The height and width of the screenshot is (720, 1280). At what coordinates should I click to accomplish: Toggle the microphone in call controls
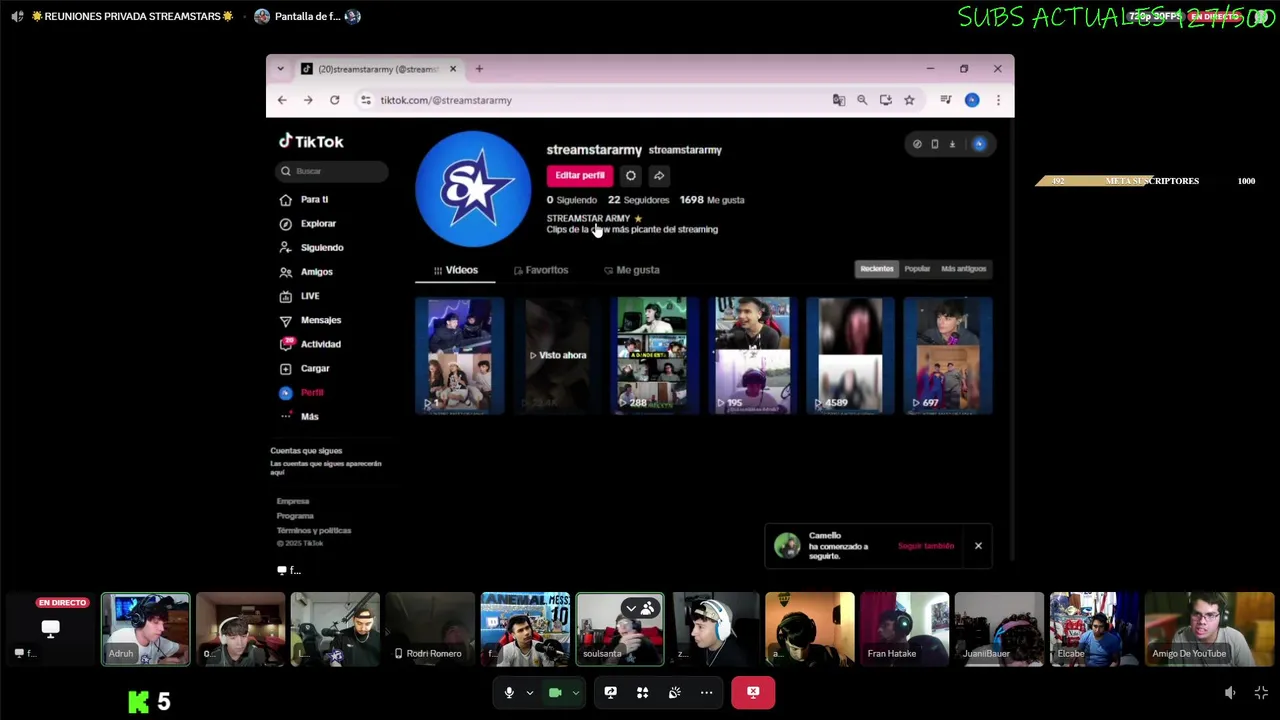[x=509, y=692]
